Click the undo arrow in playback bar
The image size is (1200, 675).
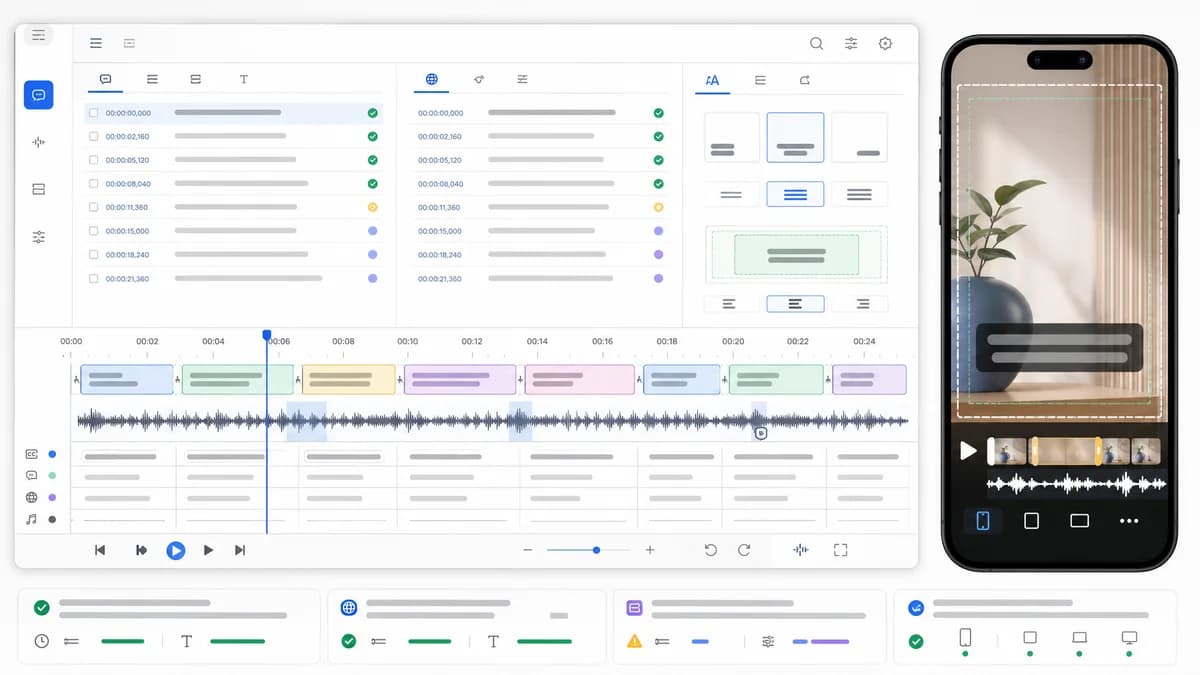point(710,550)
